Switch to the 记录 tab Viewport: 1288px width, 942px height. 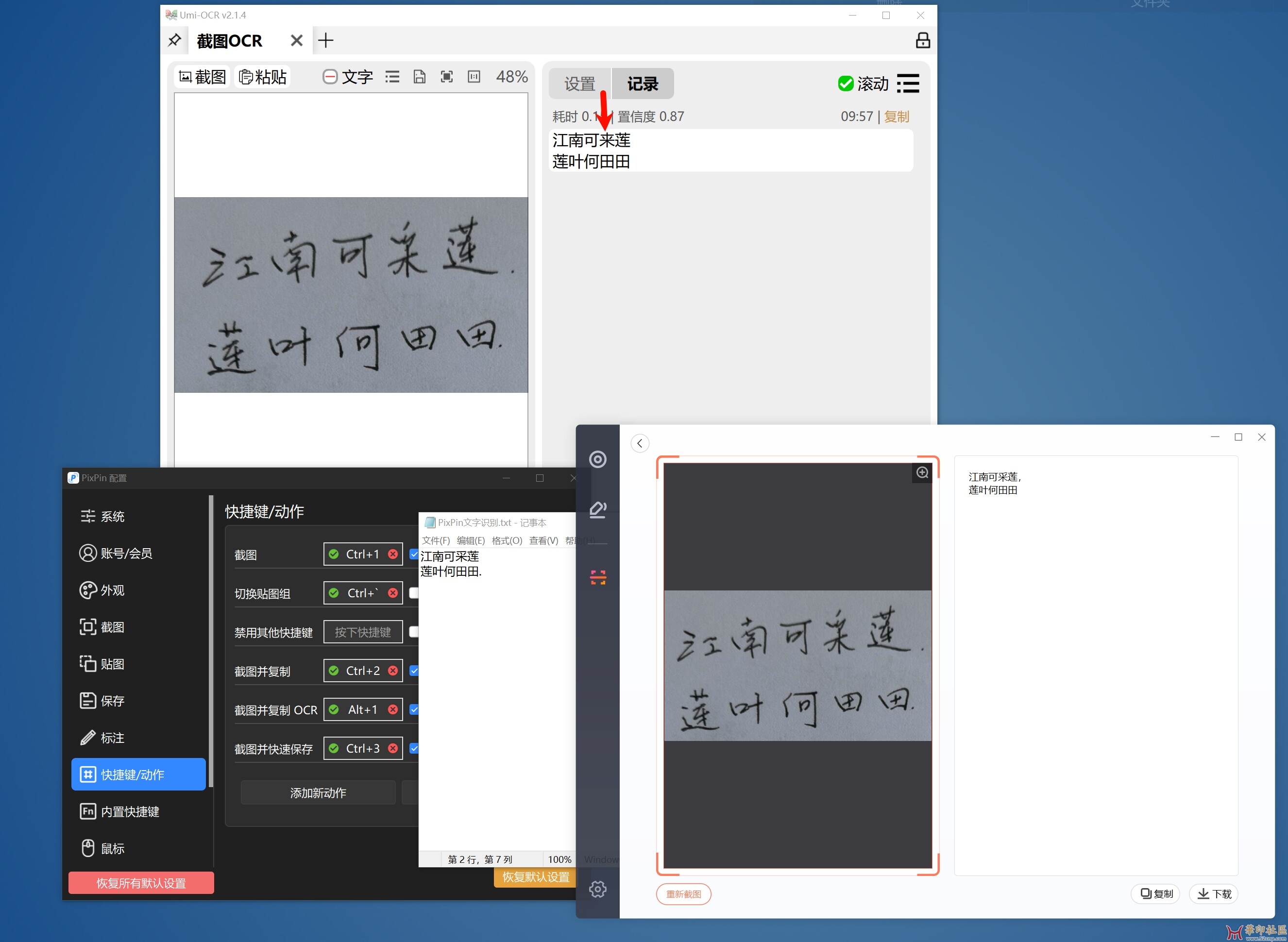click(643, 84)
